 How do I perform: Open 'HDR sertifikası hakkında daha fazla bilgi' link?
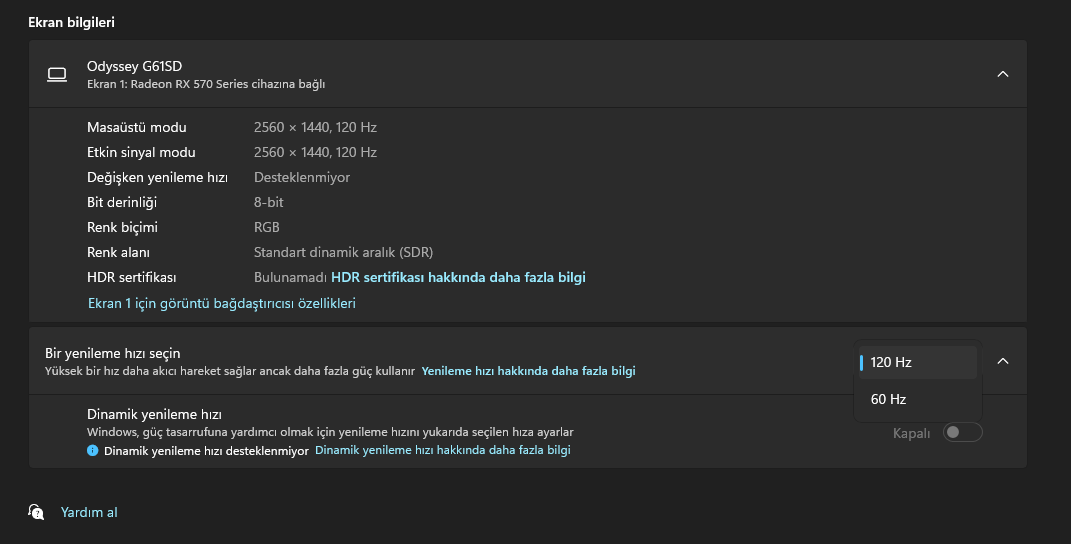click(x=458, y=277)
